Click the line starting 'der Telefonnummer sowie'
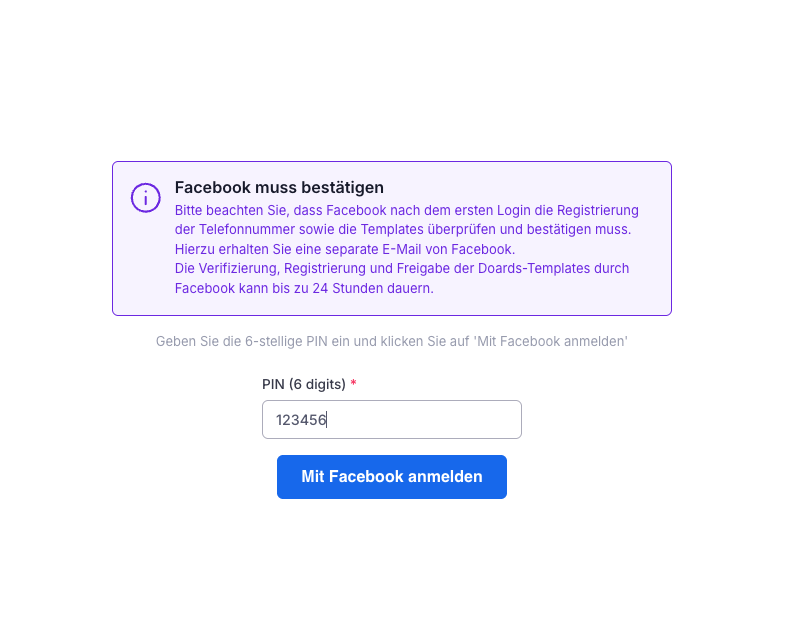Screen dimensions: 799x642 point(402,230)
